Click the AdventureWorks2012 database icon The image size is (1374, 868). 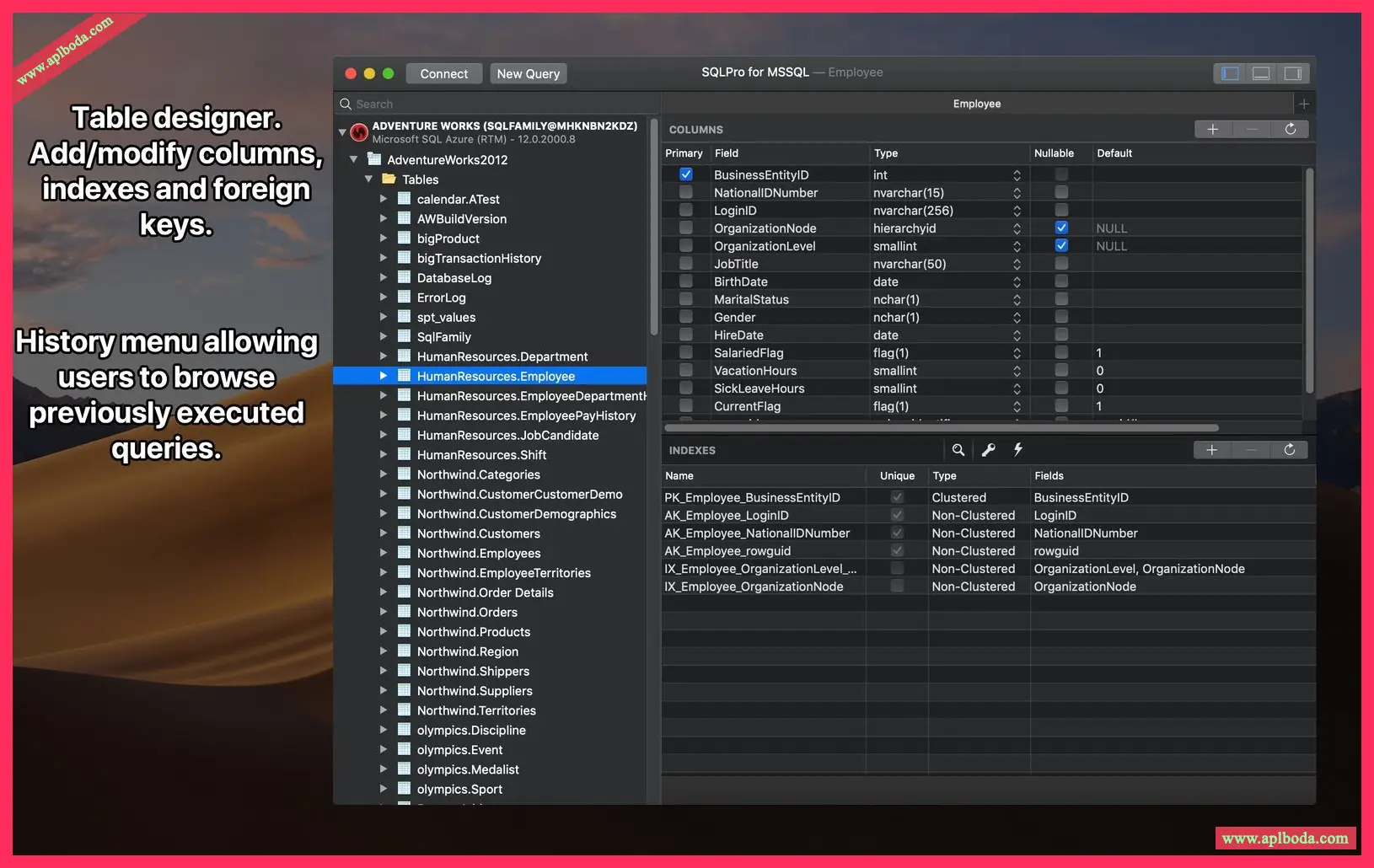coord(374,159)
